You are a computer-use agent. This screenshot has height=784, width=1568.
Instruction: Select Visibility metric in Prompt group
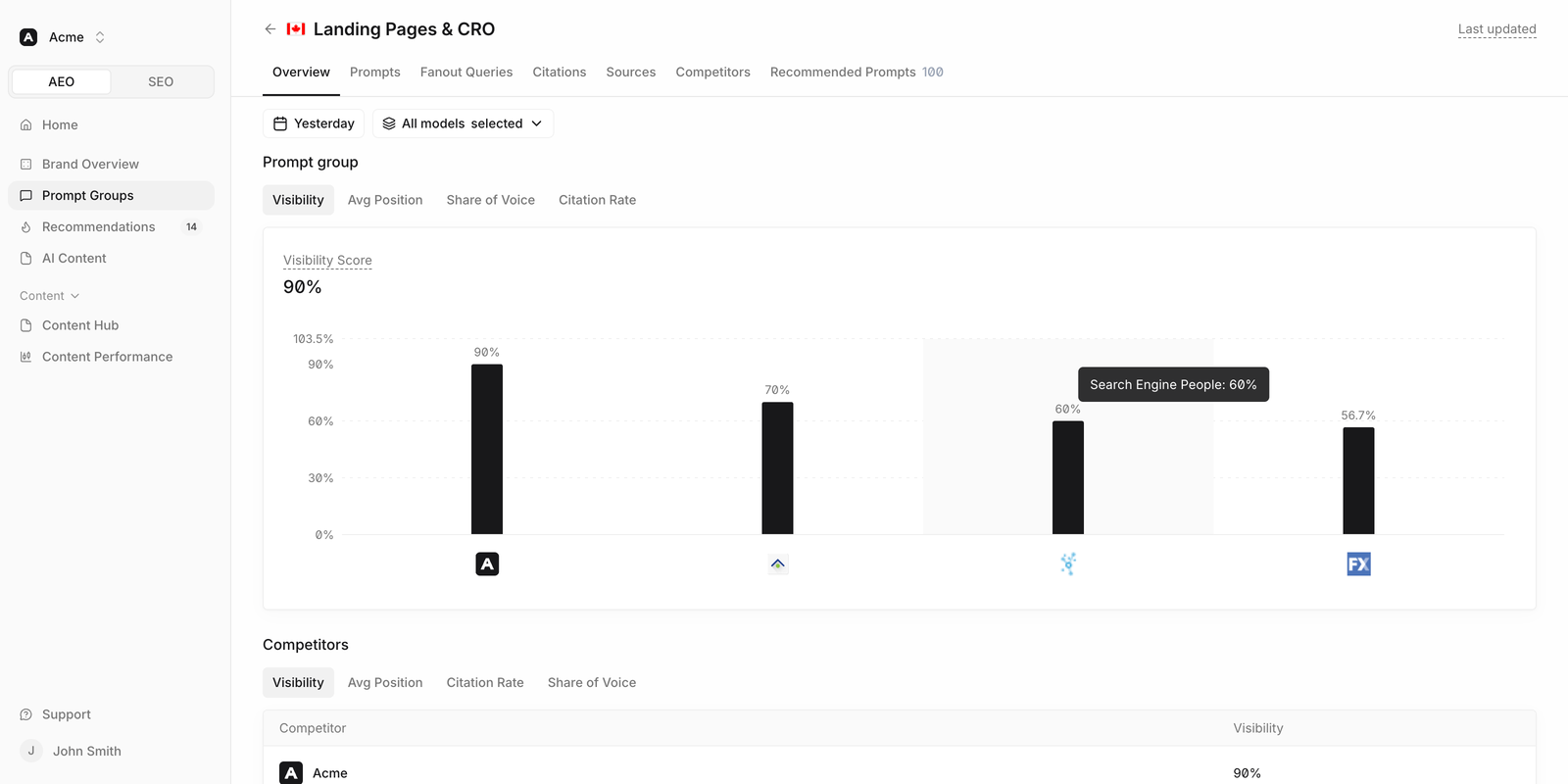point(298,200)
